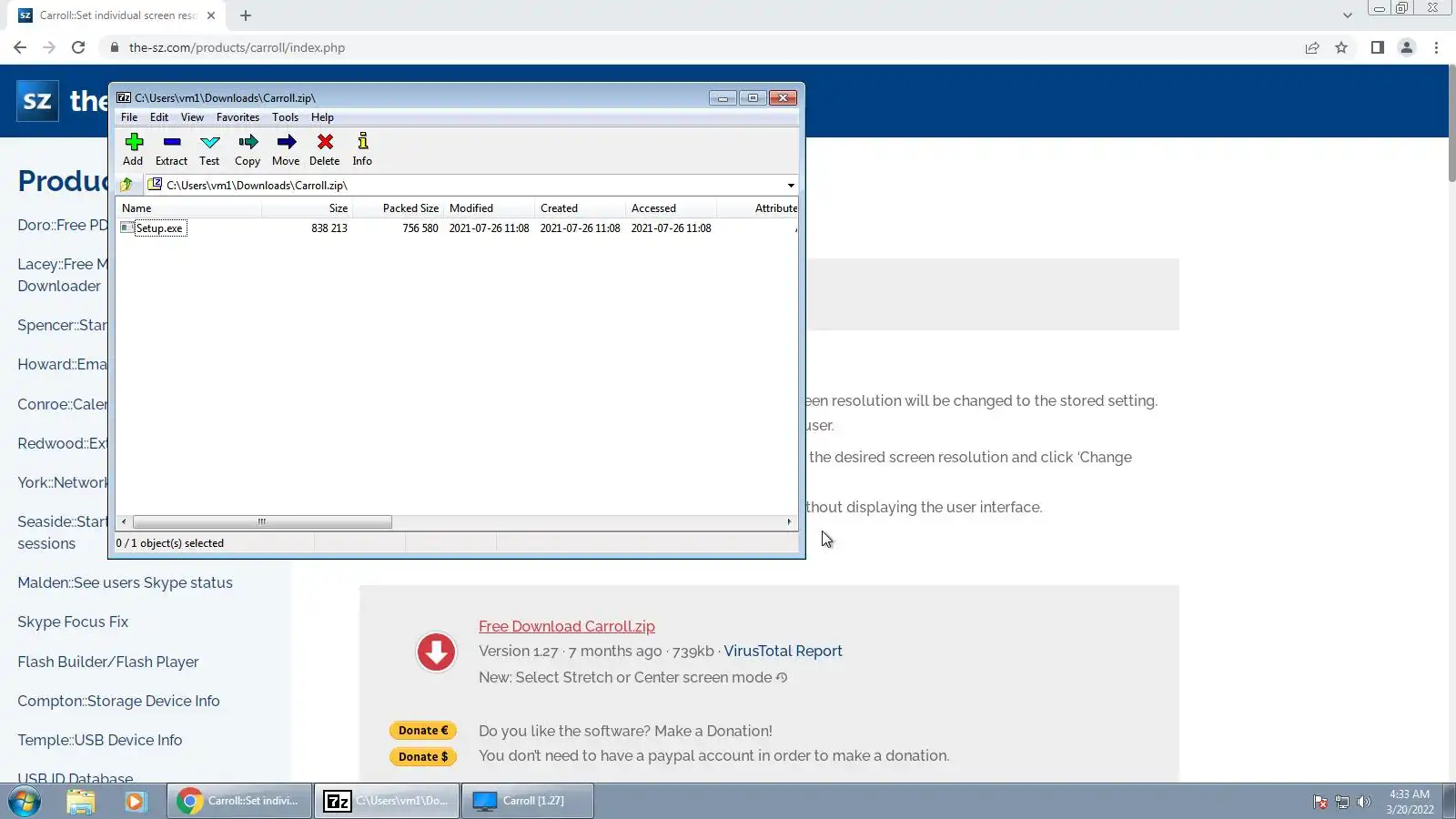Click the Move toolbar icon in 7-Zip
The height and width of the screenshot is (819, 1456).
(x=286, y=149)
